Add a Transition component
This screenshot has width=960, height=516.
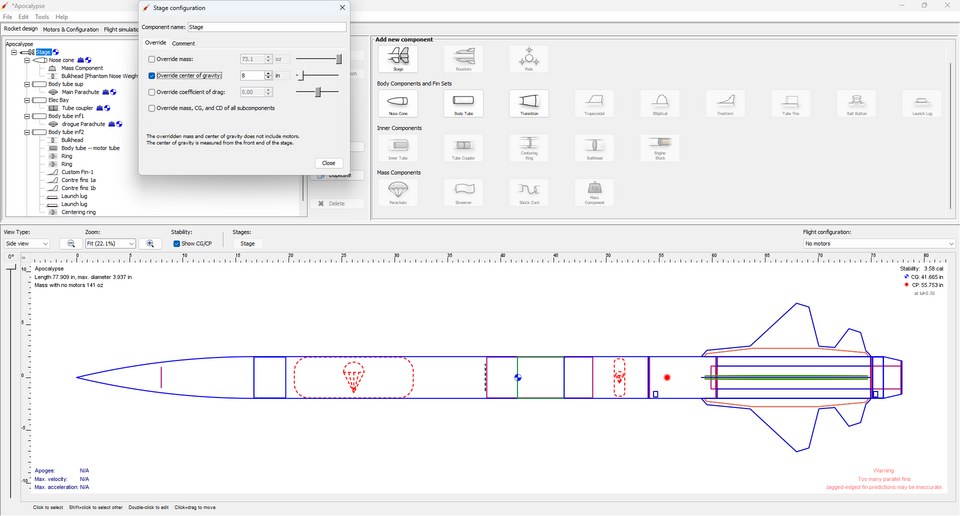[528, 104]
